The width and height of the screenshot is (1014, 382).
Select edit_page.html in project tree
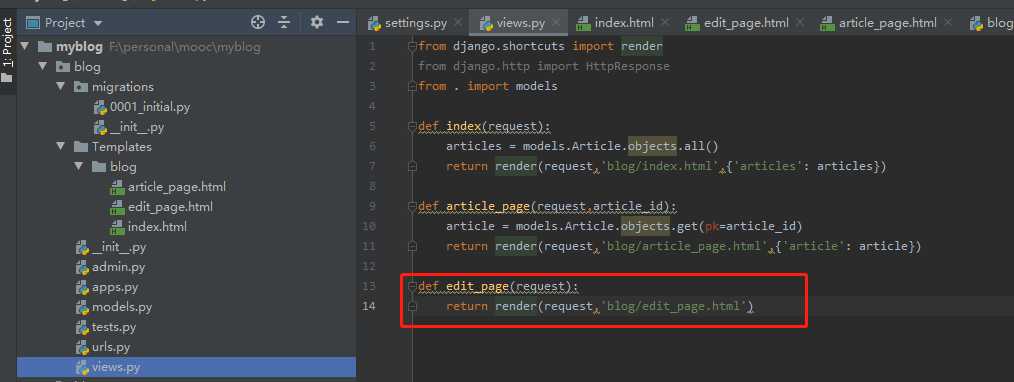tap(170, 207)
